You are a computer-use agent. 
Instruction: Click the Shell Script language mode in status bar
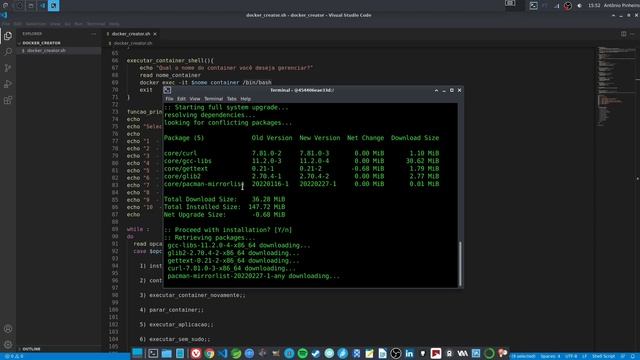point(603,356)
